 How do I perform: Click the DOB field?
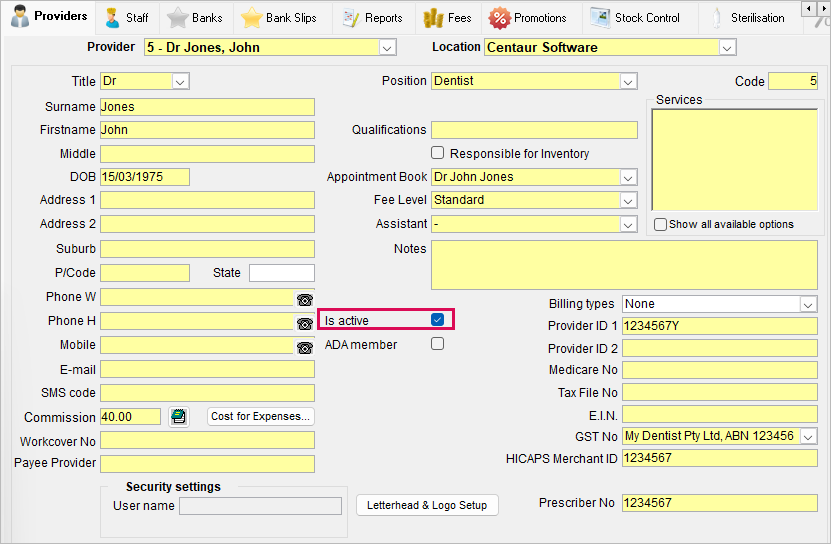pos(145,177)
